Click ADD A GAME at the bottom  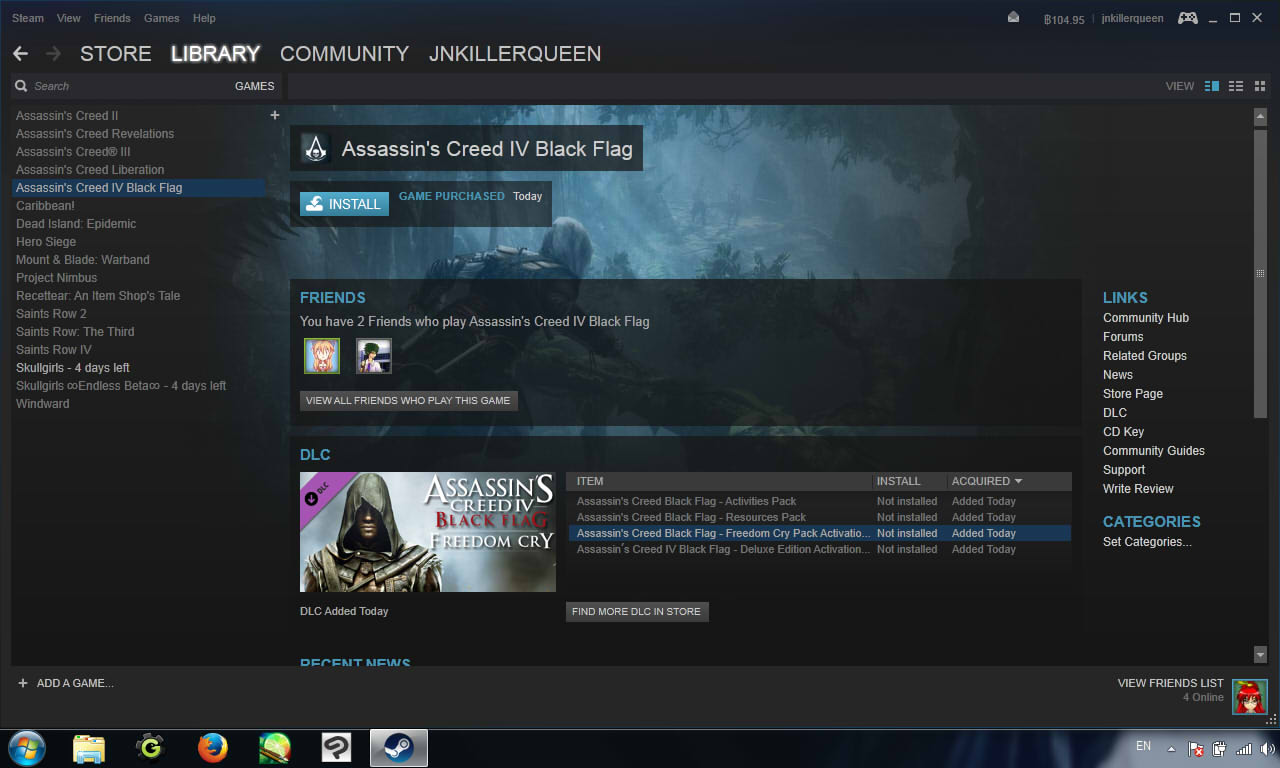coord(65,683)
